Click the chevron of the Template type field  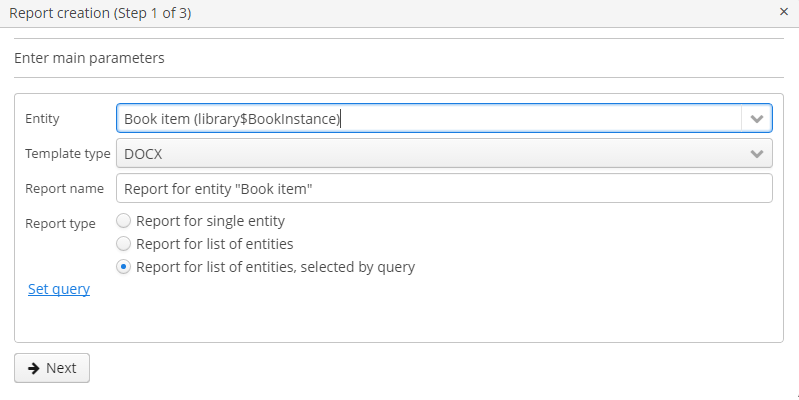(757, 153)
